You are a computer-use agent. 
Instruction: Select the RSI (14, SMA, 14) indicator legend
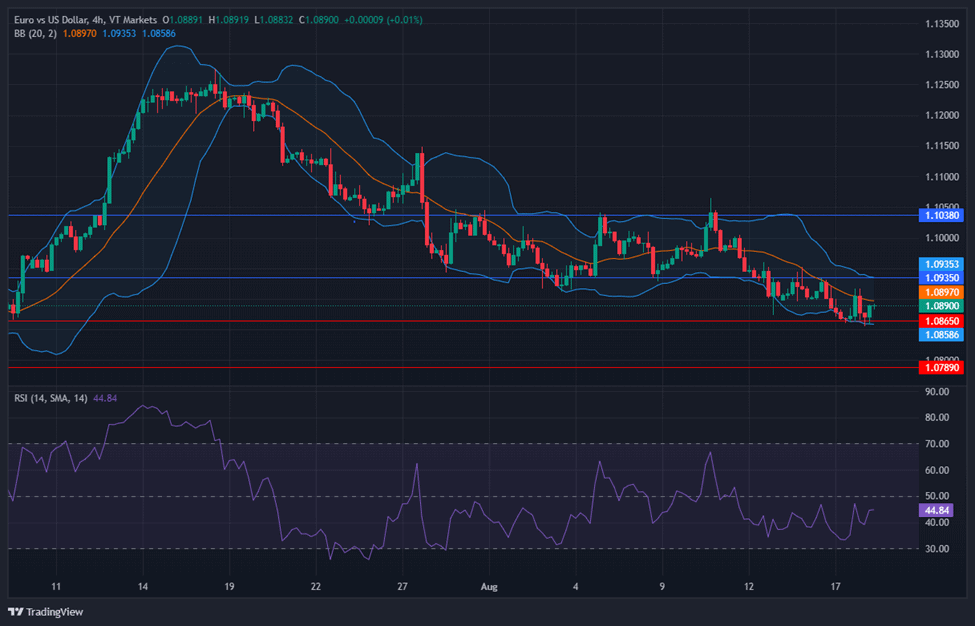[50, 398]
